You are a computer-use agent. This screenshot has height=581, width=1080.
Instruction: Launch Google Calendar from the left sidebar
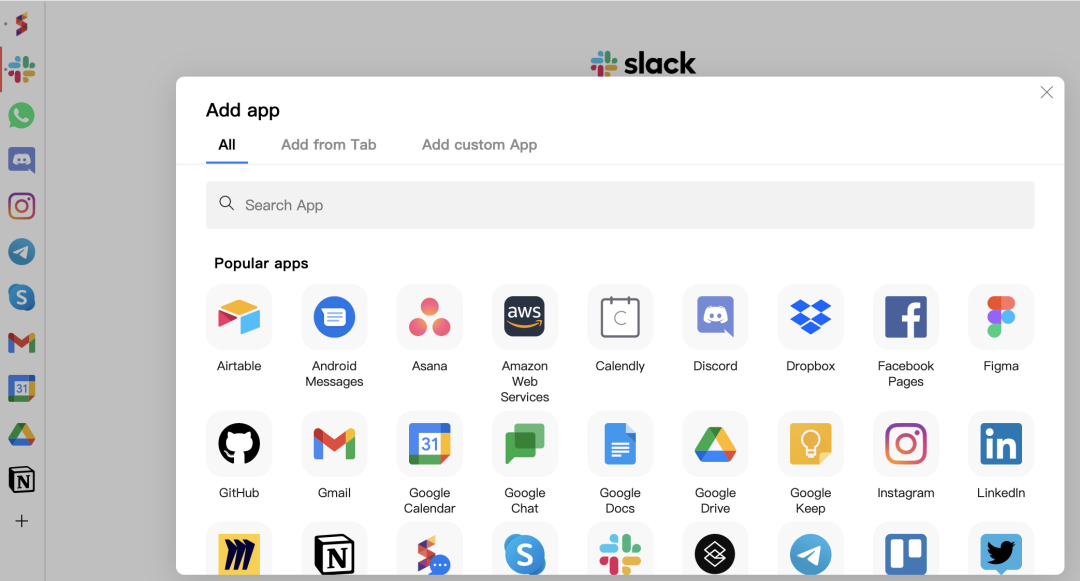click(x=21, y=388)
